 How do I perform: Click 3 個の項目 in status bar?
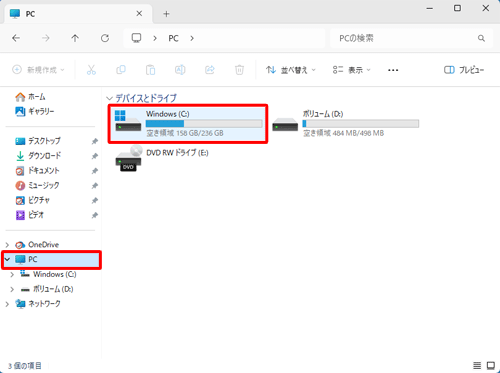[x=25, y=366]
